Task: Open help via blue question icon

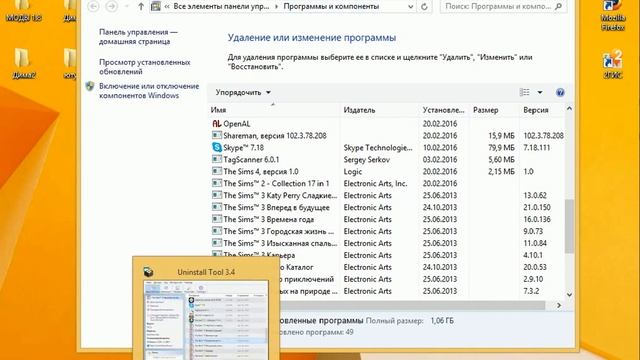Action: tap(560, 92)
